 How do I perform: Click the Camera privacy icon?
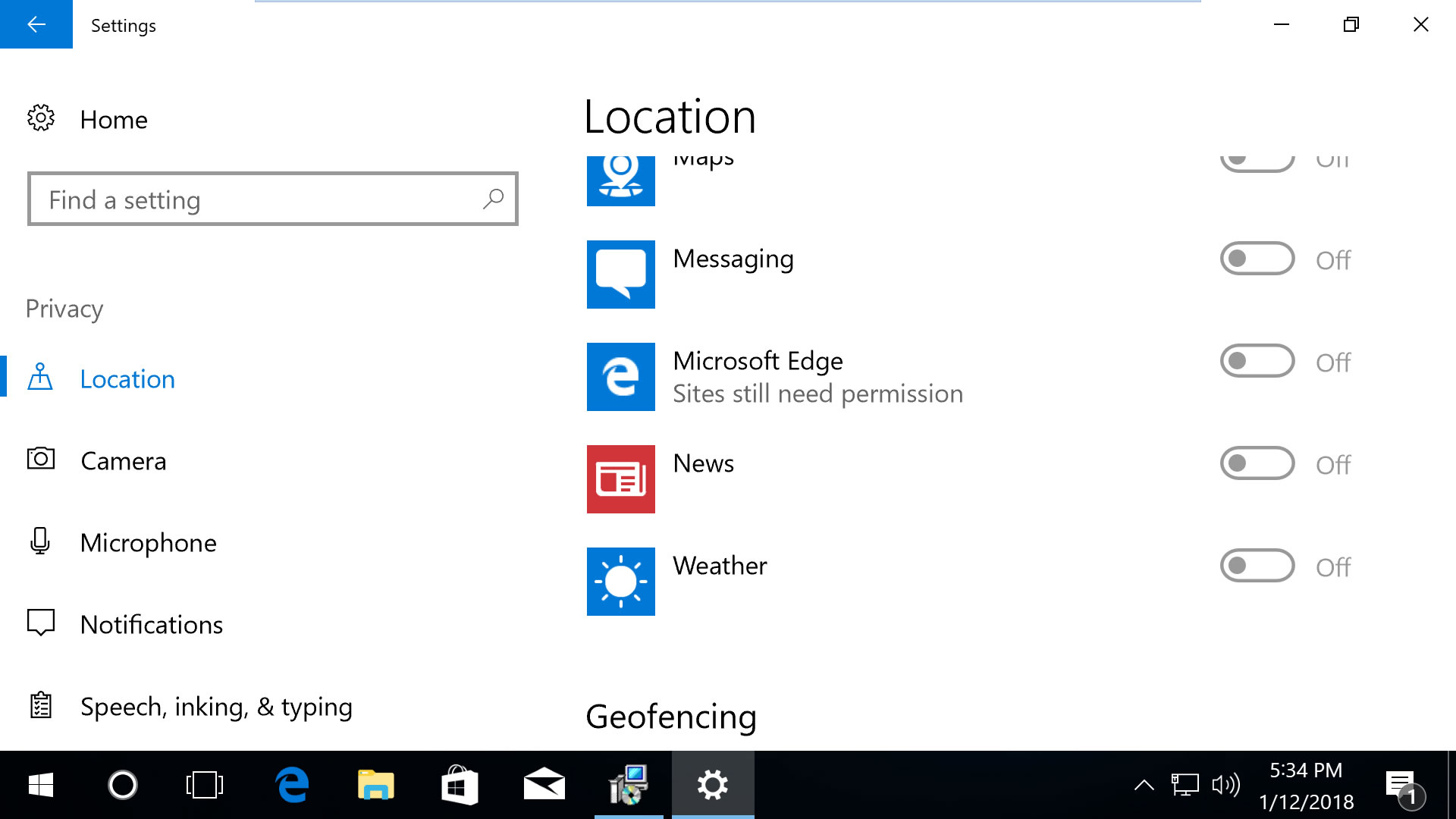(41, 459)
